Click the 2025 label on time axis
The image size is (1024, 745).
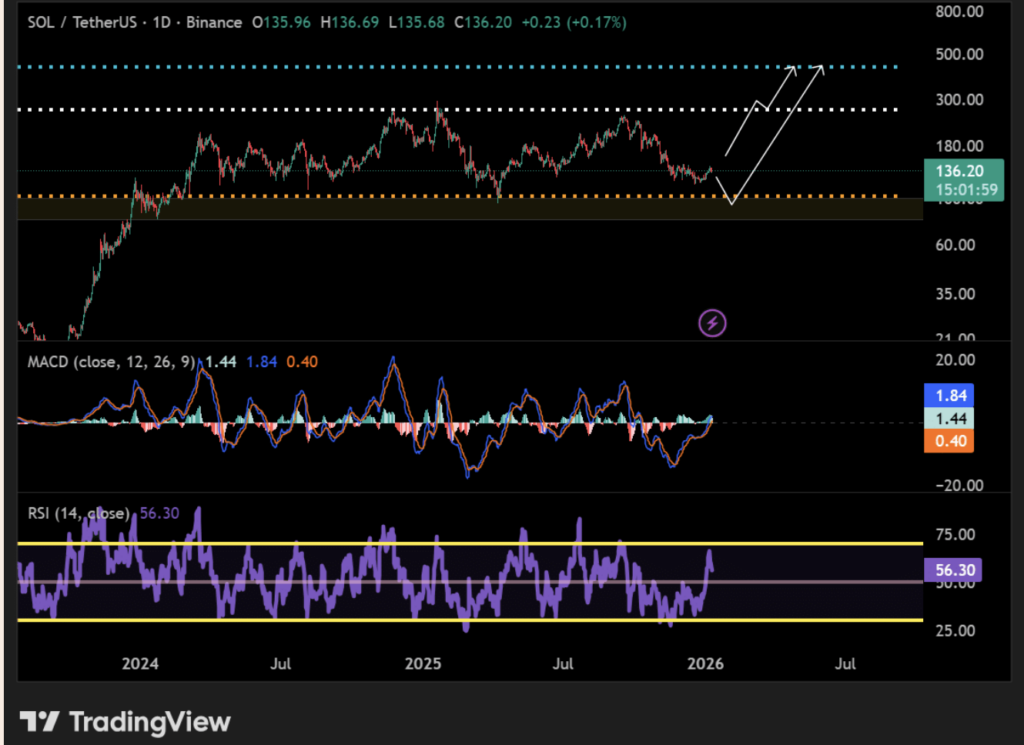click(423, 663)
